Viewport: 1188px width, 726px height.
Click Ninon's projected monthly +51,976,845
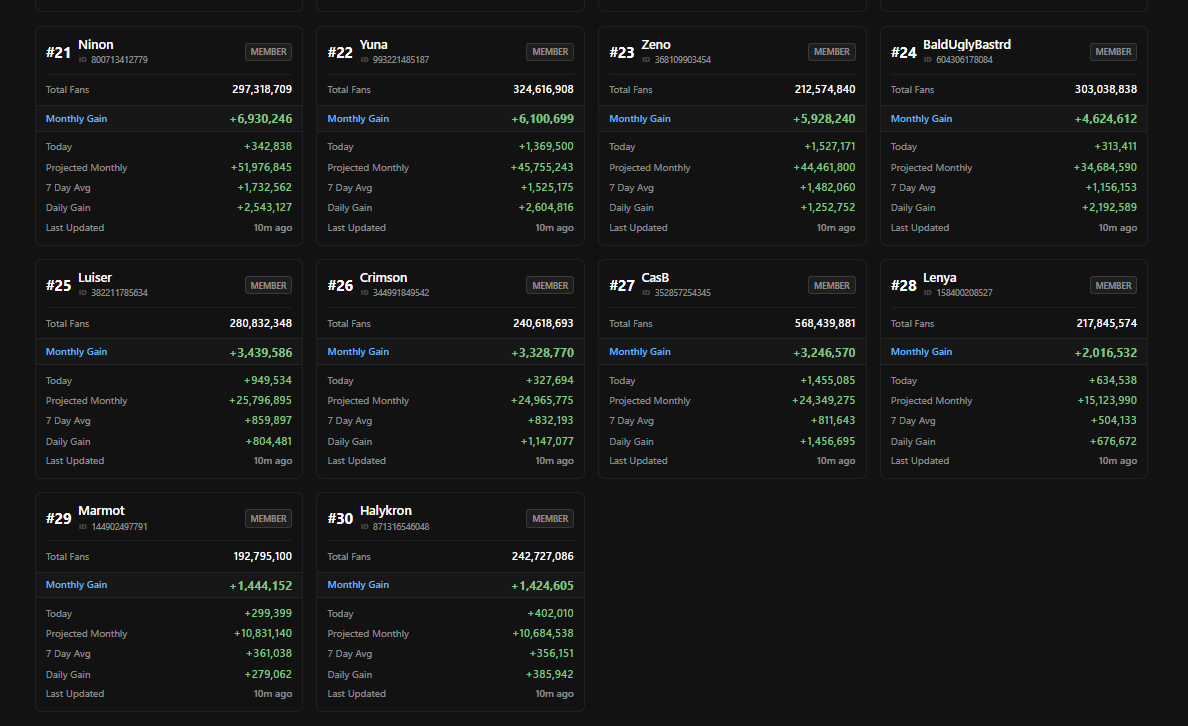[261, 167]
